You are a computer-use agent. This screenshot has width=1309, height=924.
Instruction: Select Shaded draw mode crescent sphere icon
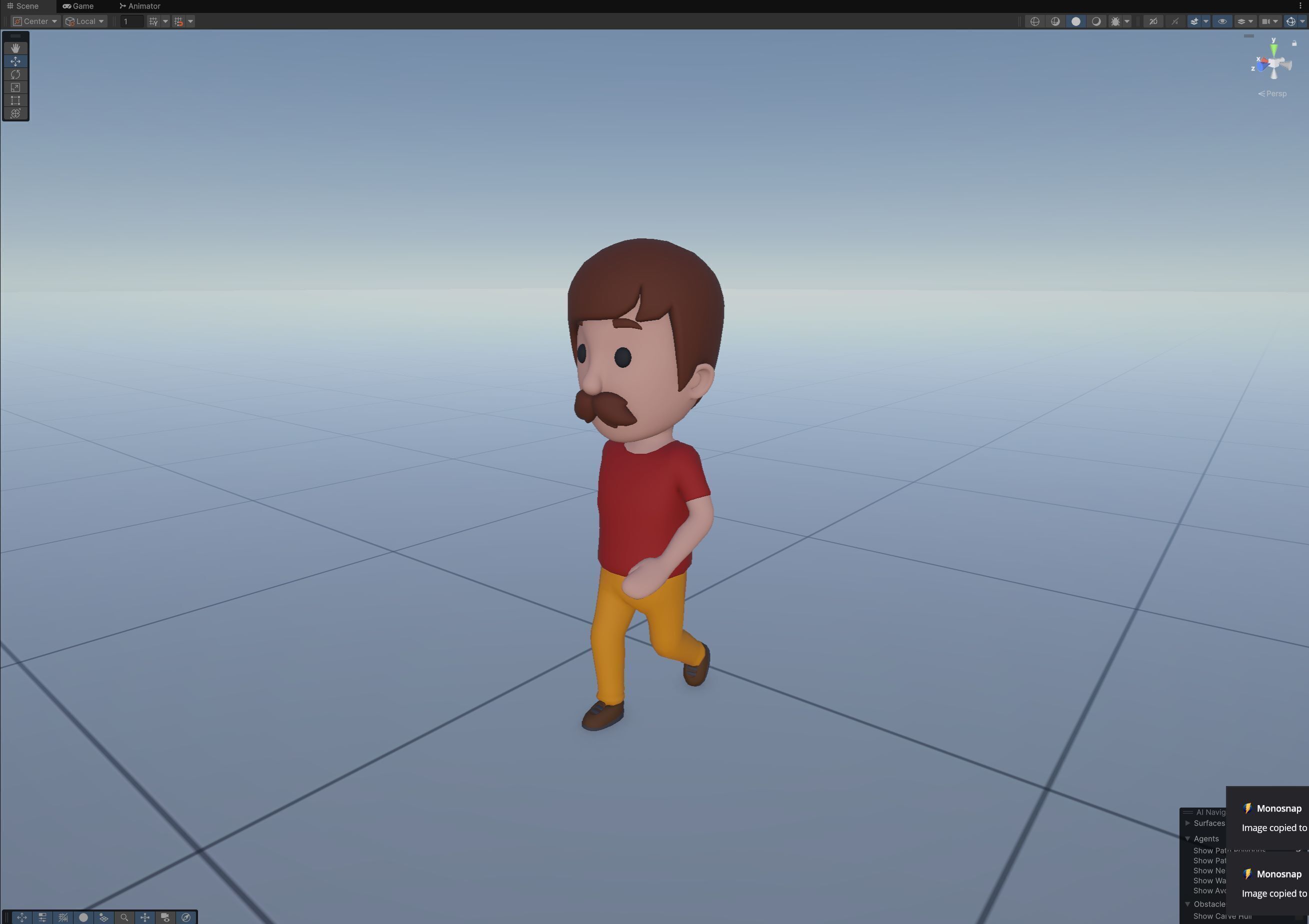[1096, 21]
